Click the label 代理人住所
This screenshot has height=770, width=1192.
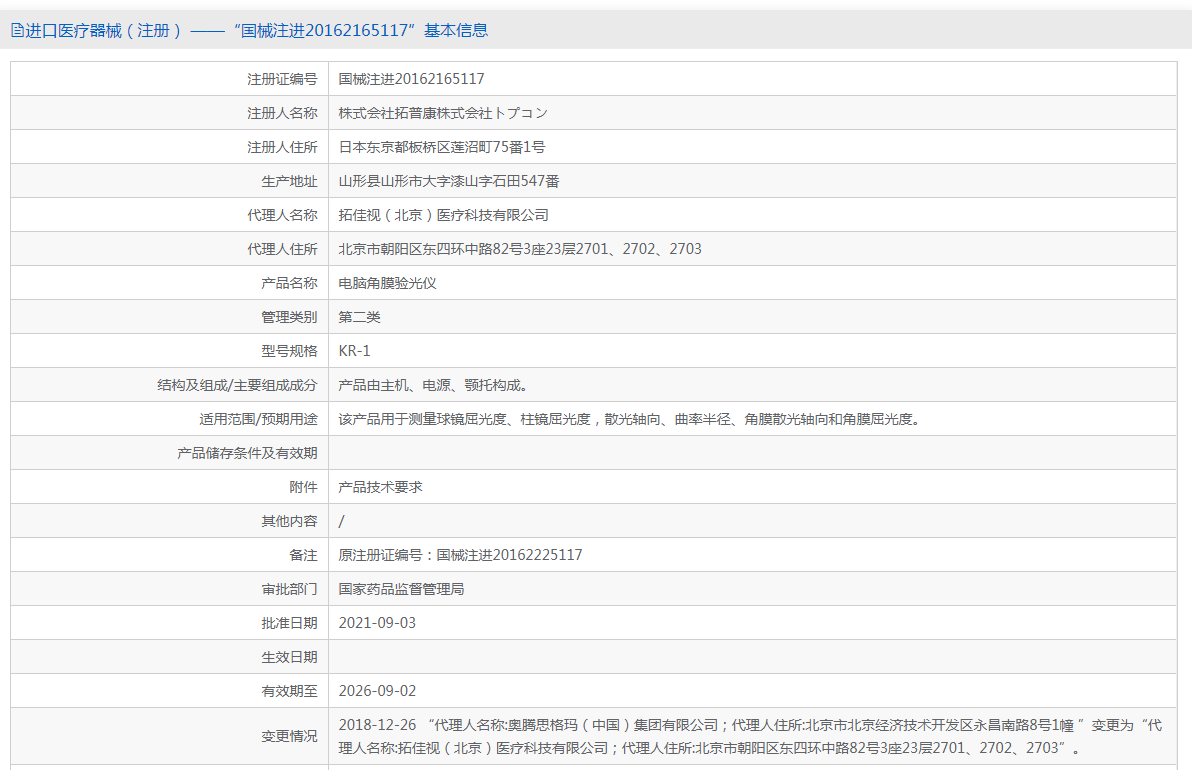(x=282, y=249)
